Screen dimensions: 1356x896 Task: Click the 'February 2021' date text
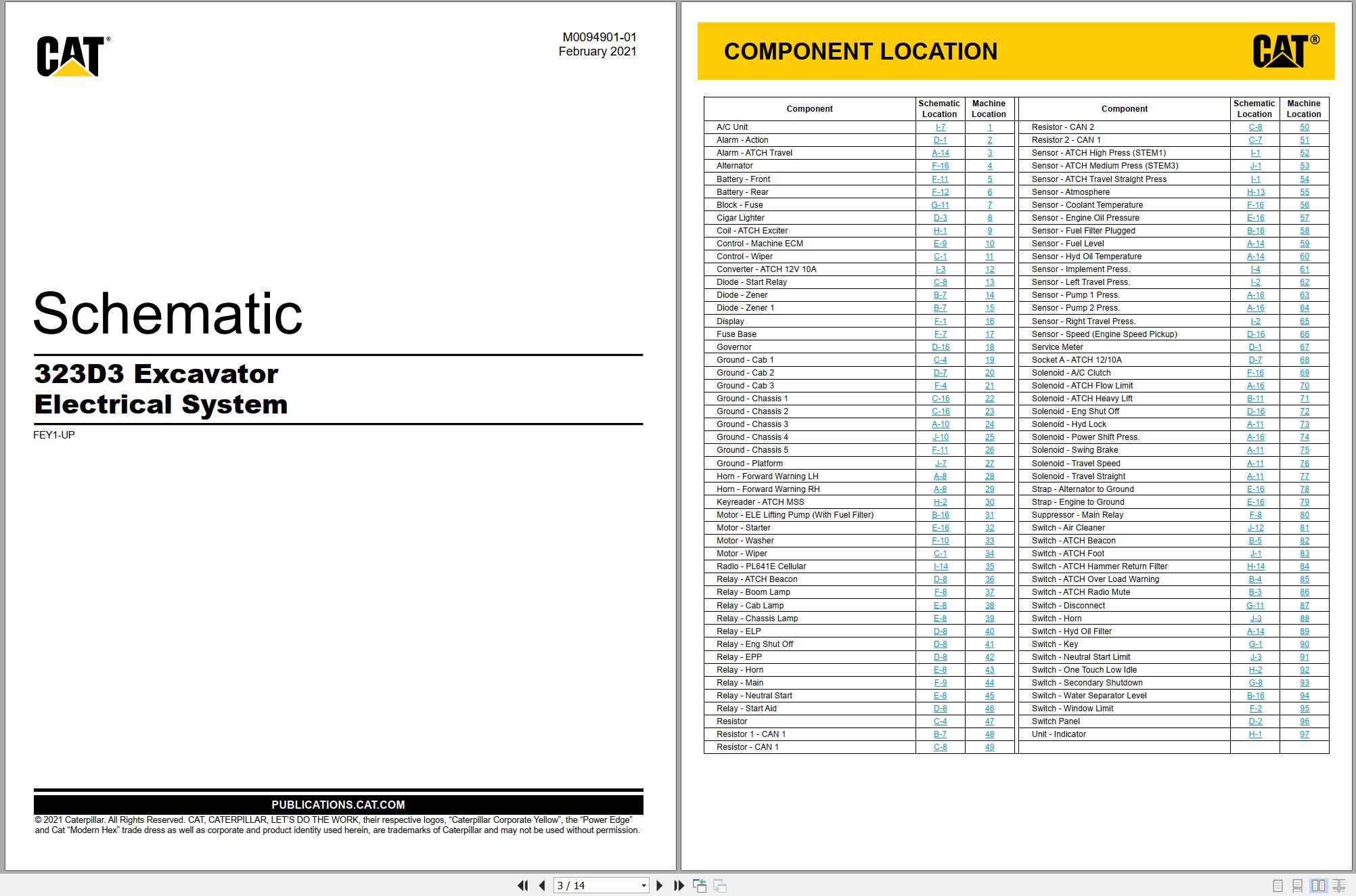point(597,51)
